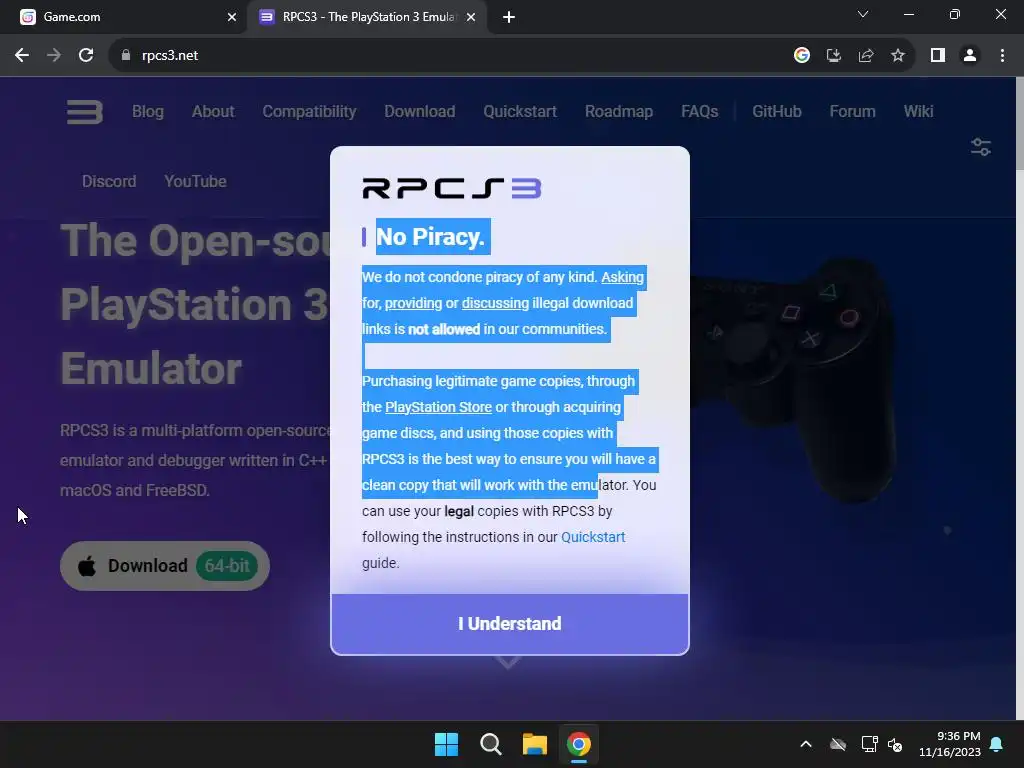This screenshot has width=1024, height=768.
Task: Open the notification bell icon
Action: (997, 744)
